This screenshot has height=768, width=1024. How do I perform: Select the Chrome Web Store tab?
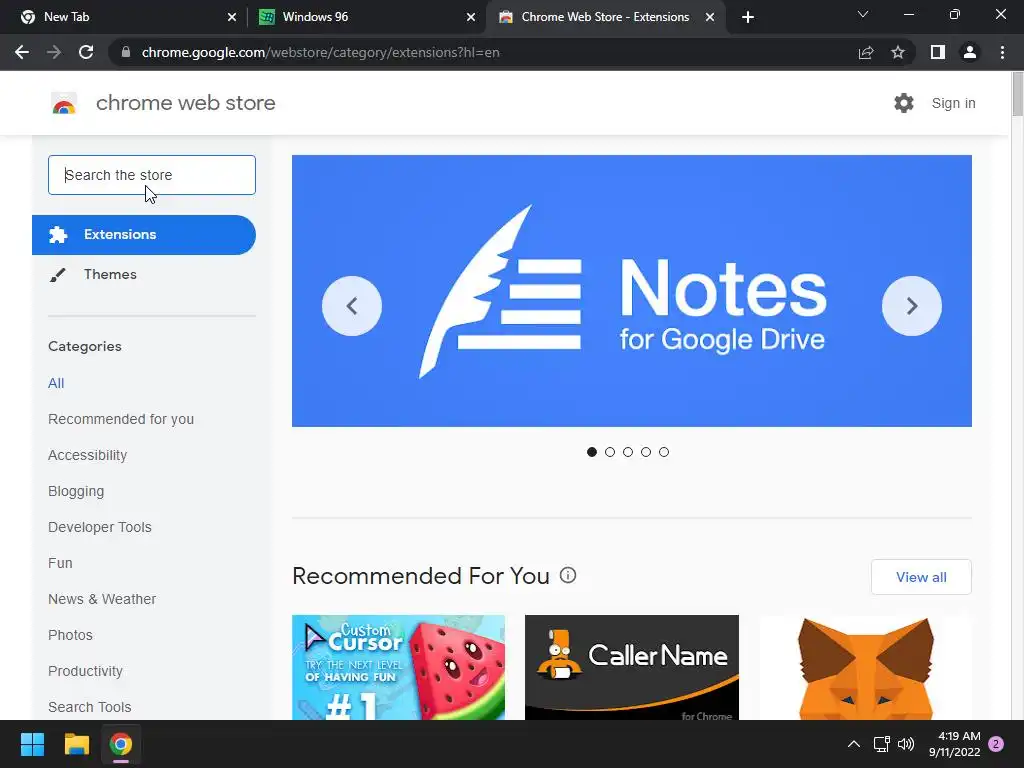coord(605,17)
